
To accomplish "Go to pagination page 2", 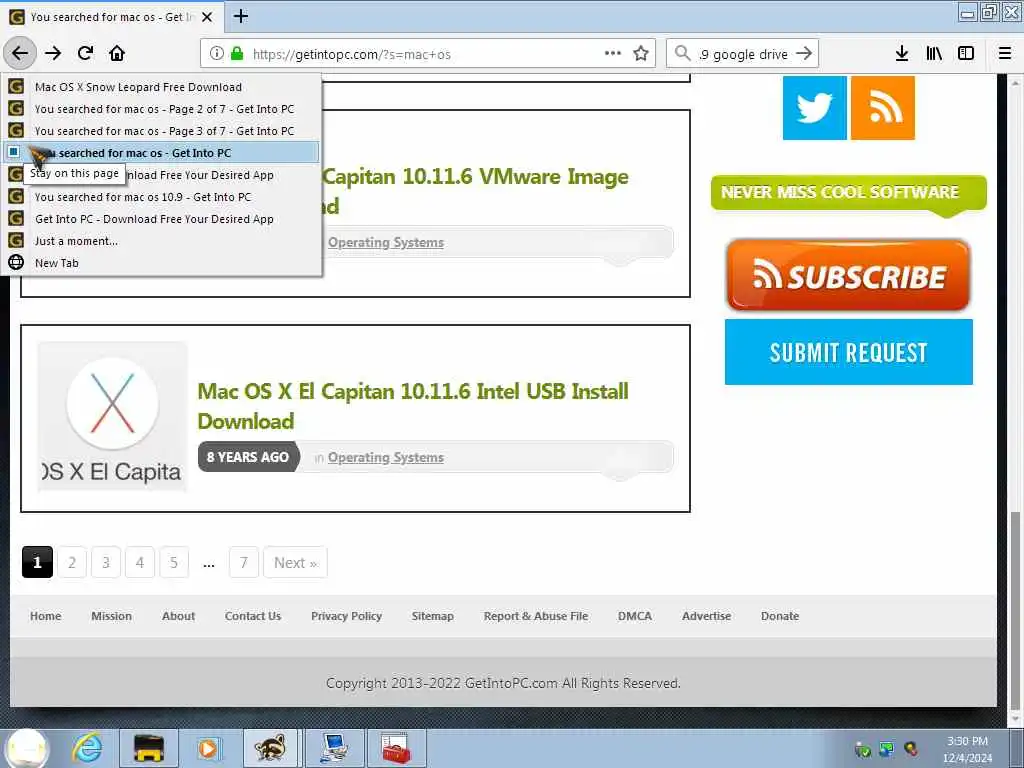I will [x=72, y=562].
